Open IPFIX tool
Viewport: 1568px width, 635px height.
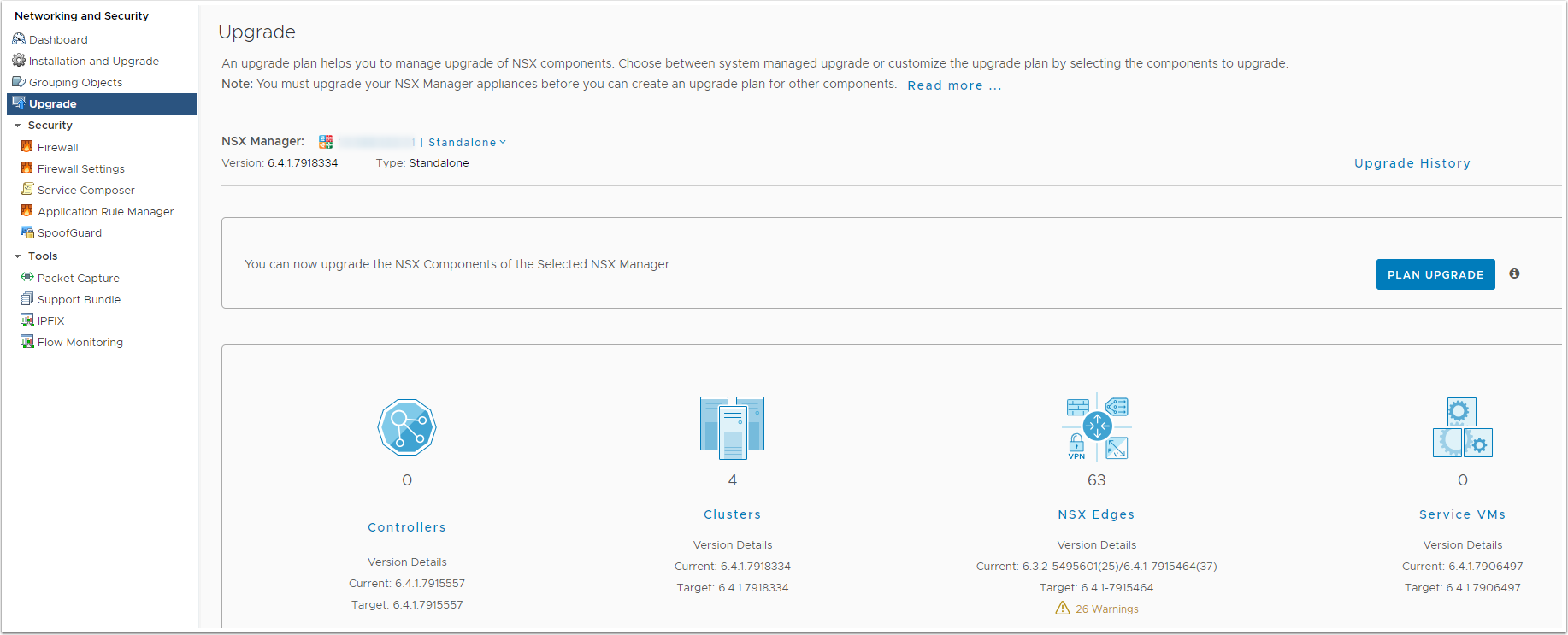(x=51, y=320)
